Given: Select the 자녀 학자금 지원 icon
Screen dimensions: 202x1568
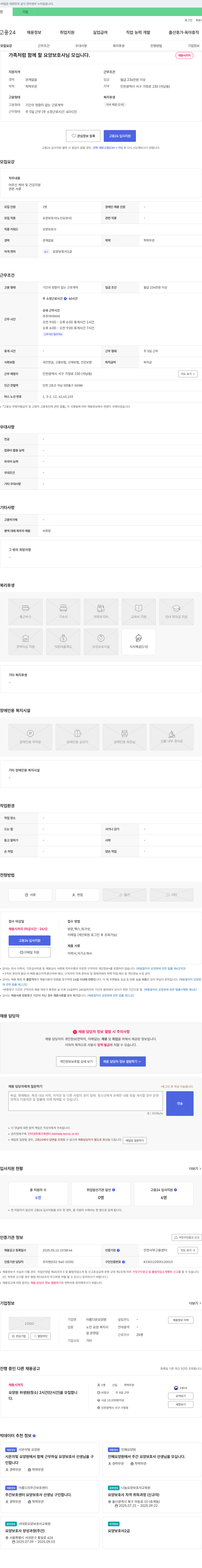Looking at the screenshot, I should [x=177, y=612].
